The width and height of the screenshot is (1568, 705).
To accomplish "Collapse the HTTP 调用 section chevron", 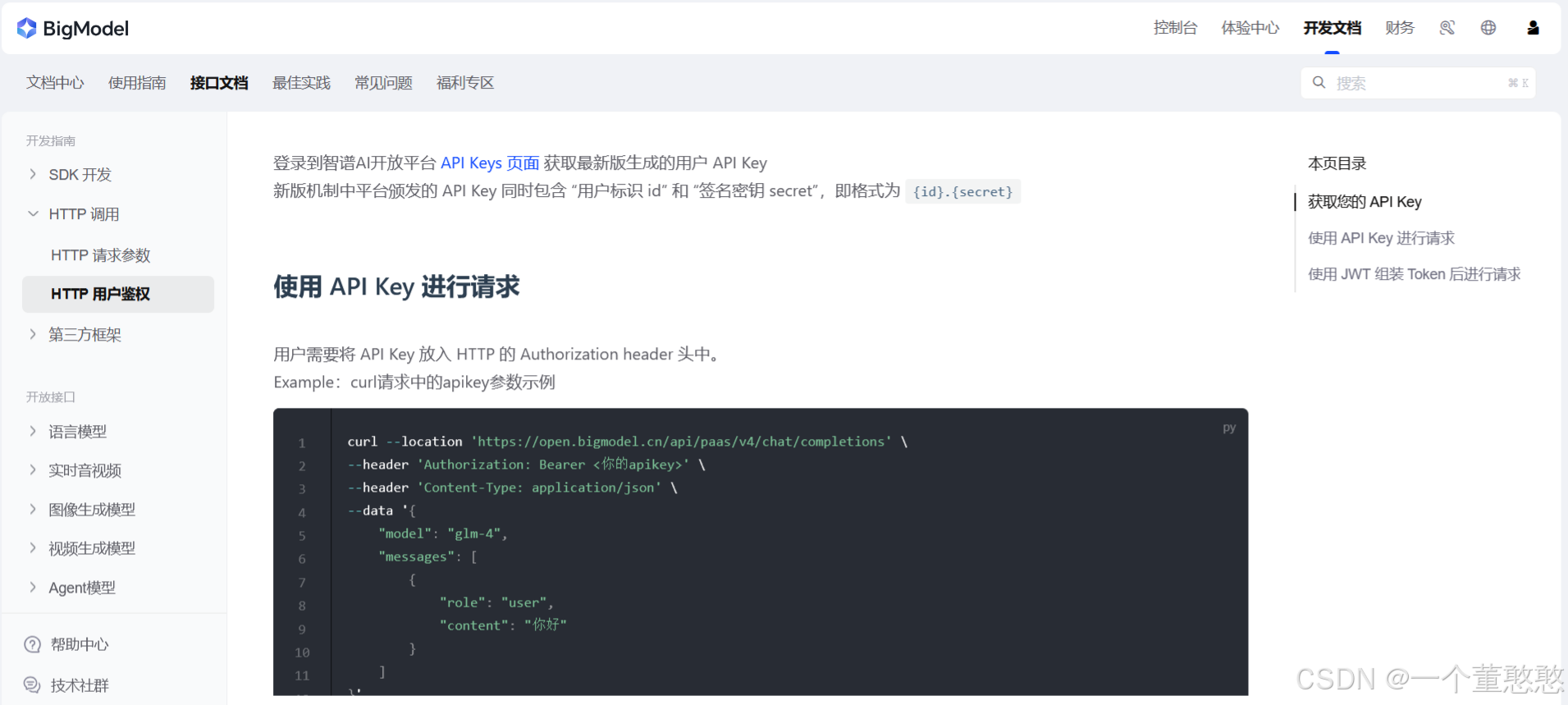I will tap(33, 213).
